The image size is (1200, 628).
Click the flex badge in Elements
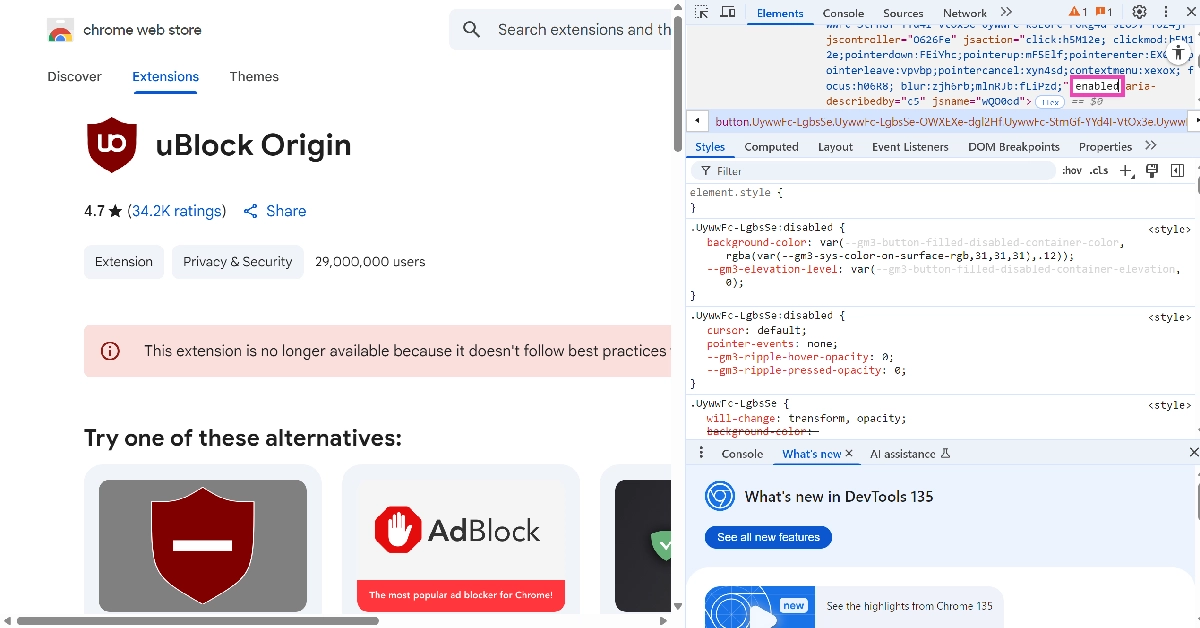coord(1049,102)
